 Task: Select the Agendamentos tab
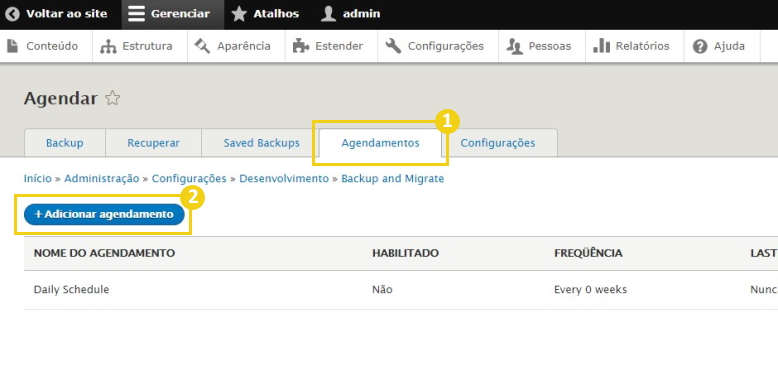(380, 143)
